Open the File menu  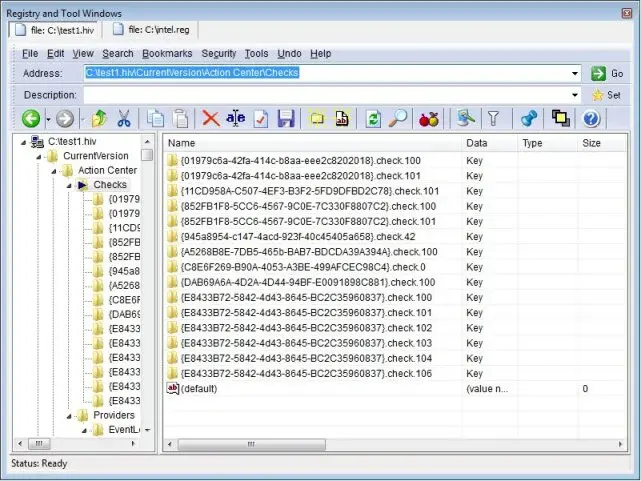click(x=30, y=54)
